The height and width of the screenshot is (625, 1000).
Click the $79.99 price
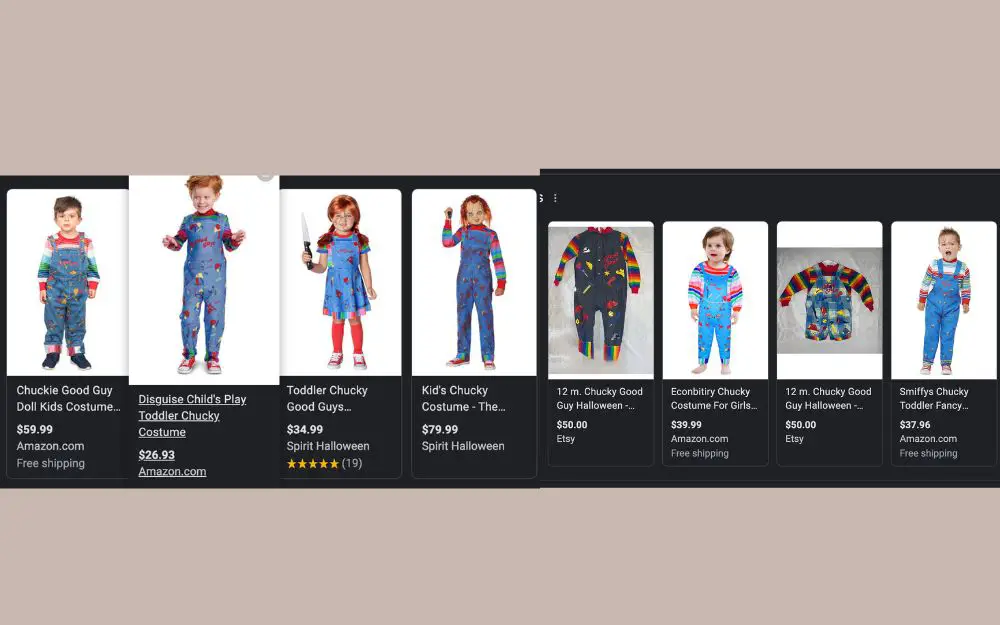[x=440, y=429]
